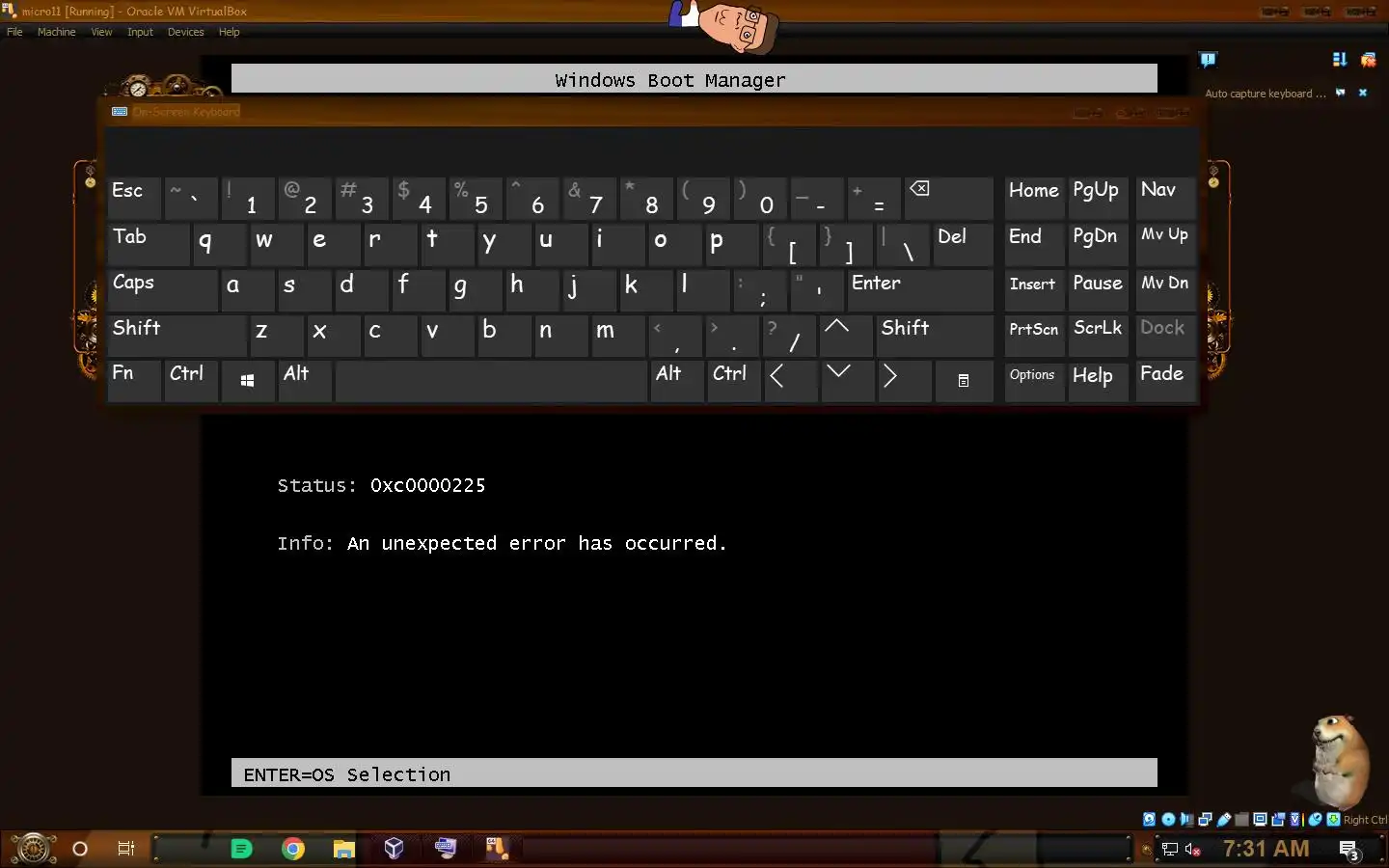Image resolution: width=1389 pixels, height=868 pixels.
Task: Click the shared folders status icon
Action: pyautogui.click(x=1241, y=820)
